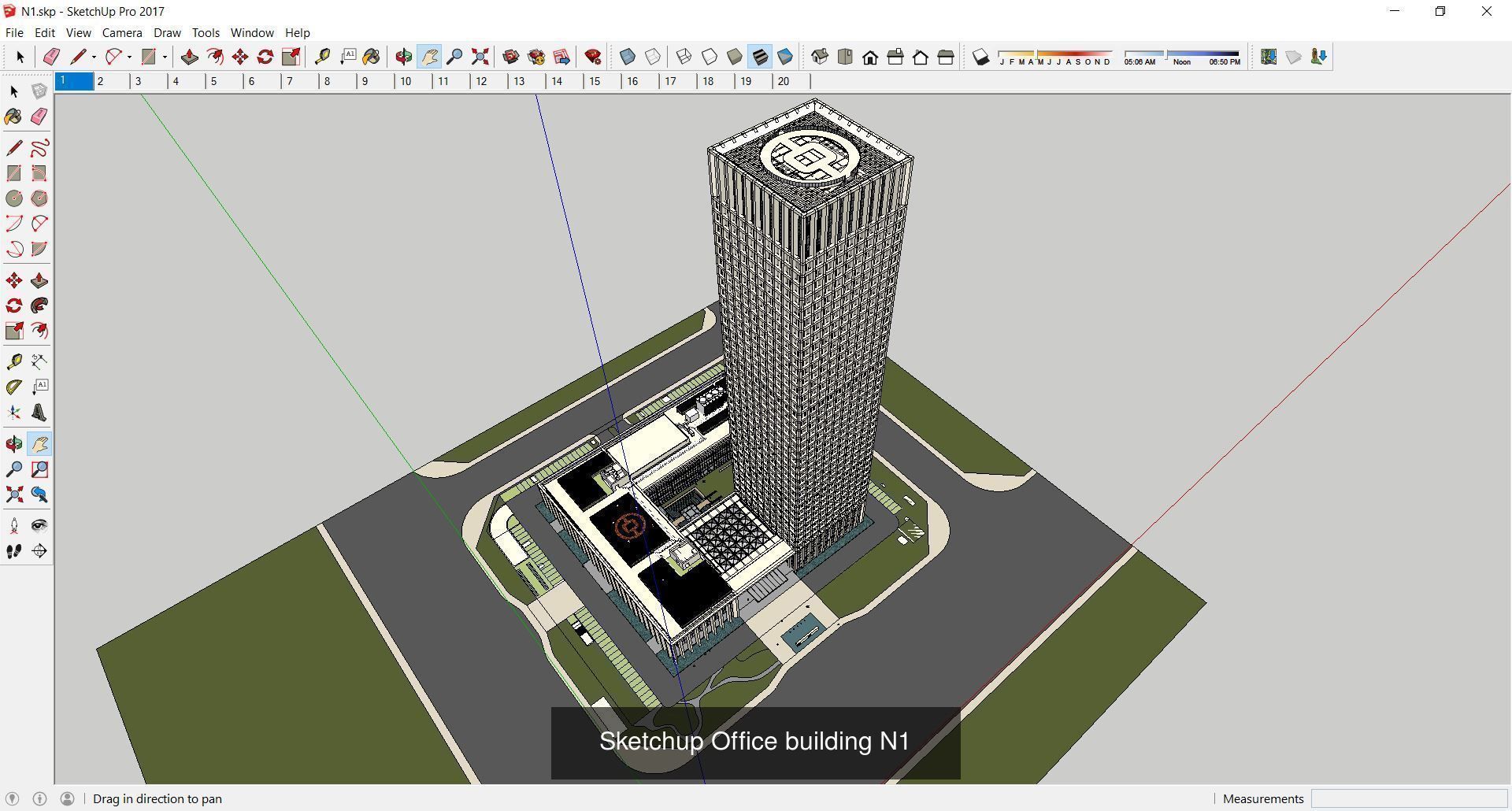The height and width of the screenshot is (811, 1512).
Task: Click the geolocation status bar icon
Action: 12,798
